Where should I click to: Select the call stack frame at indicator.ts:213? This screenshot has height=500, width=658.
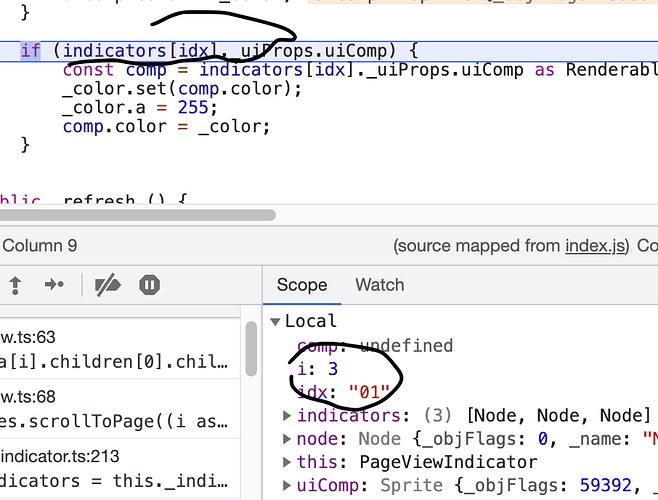pyautogui.click(x=120, y=469)
